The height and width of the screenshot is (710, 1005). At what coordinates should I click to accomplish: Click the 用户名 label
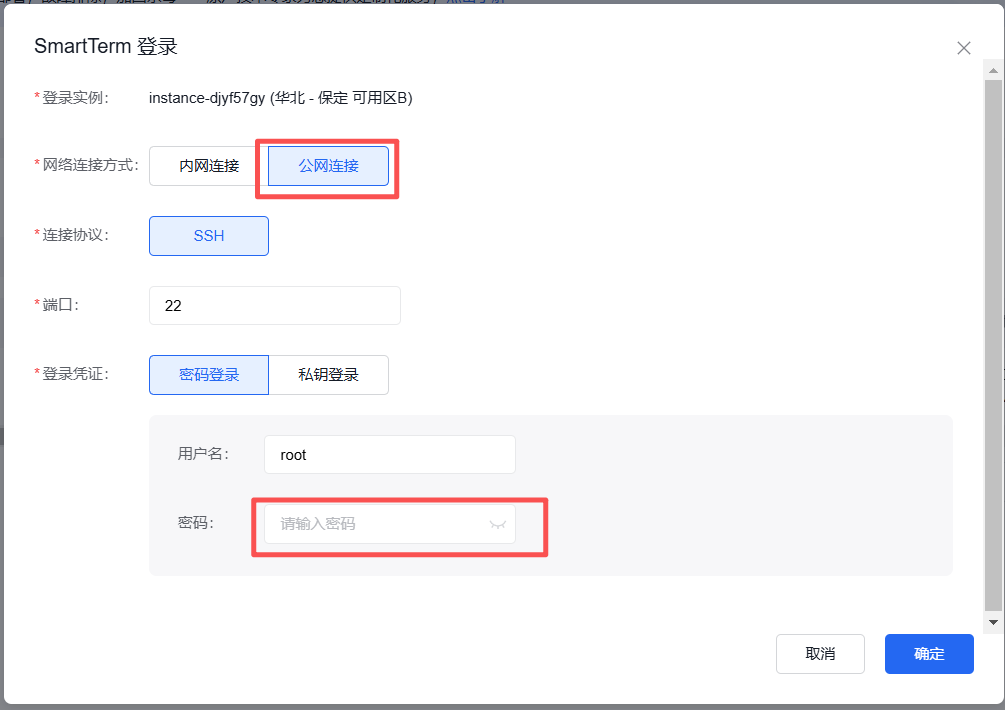click(x=203, y=454)
